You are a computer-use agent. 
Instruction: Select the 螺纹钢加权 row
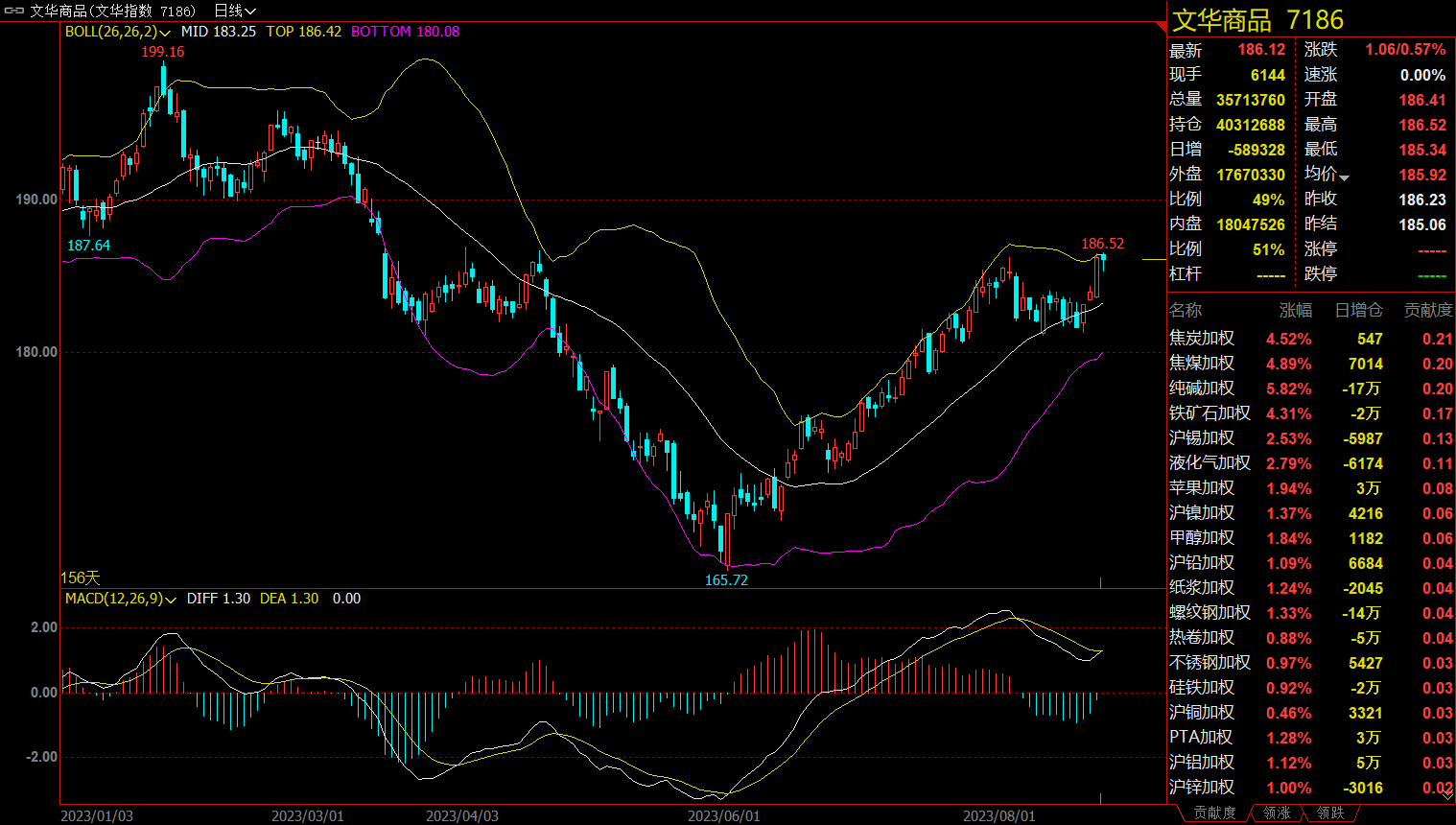[x=1311, y=613]
